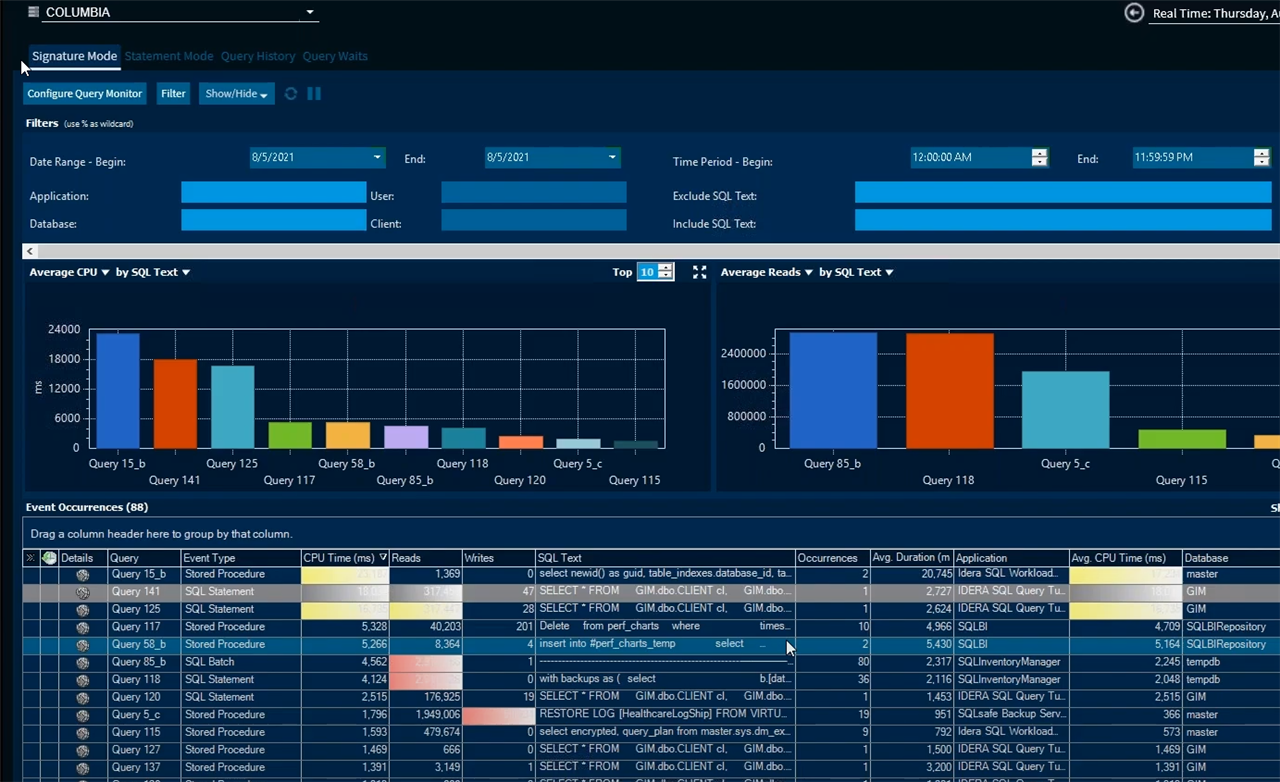1280x782 pixels.
Task: Sort by the Event Type column header
Action: [x=240, y=558]
